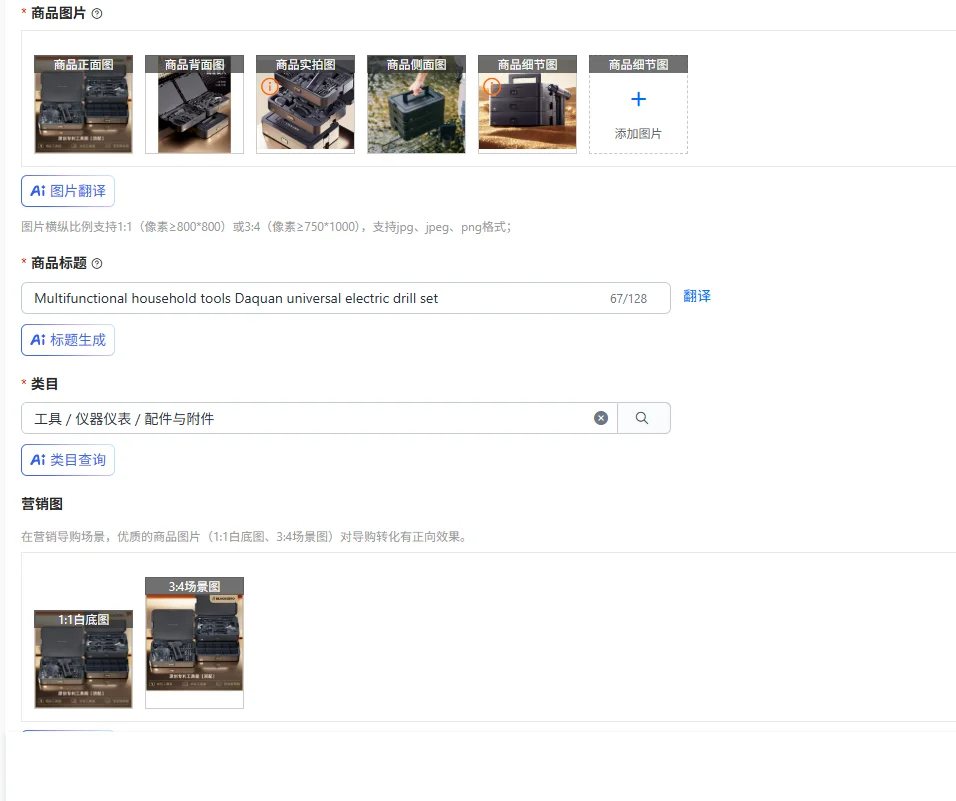Screen dimensions: 956x801
Task: Open the AI 图片翻译 tool
Action: coord(68,191)
